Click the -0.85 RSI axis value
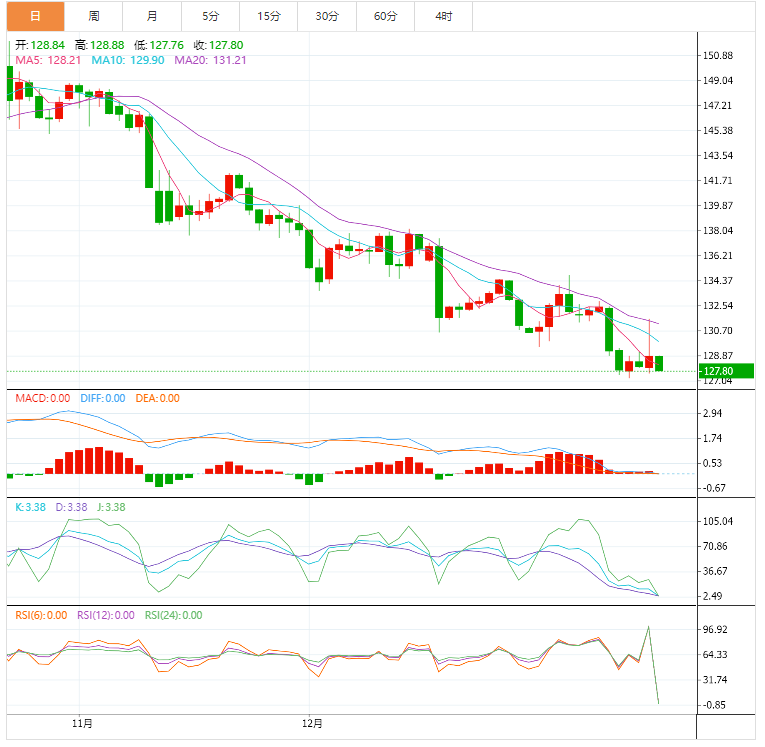The height and width of the screenshot is (747, 765). pos(714,705)
